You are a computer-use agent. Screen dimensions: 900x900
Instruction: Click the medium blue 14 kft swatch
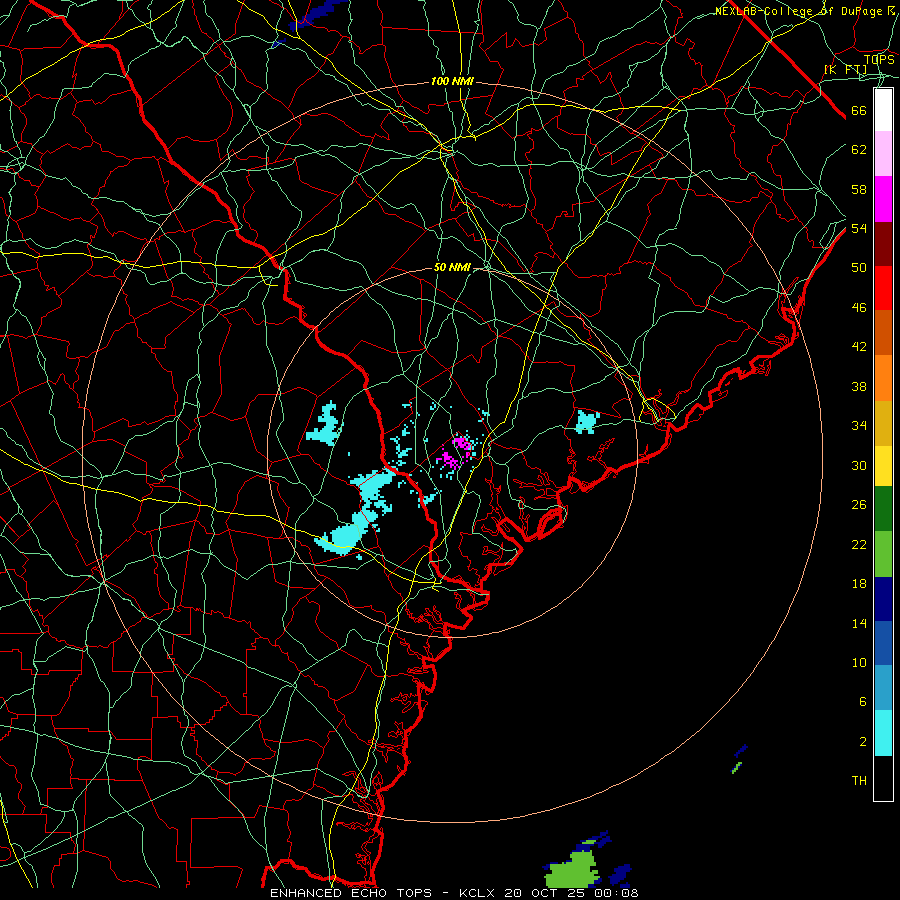pos(883,643)
